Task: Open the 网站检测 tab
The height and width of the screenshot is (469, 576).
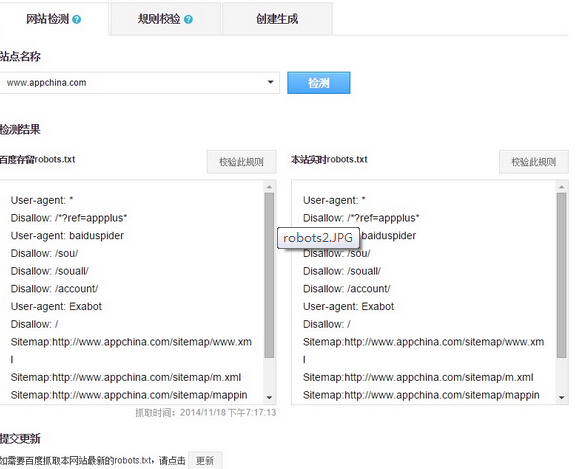Action: pos(54,19)
